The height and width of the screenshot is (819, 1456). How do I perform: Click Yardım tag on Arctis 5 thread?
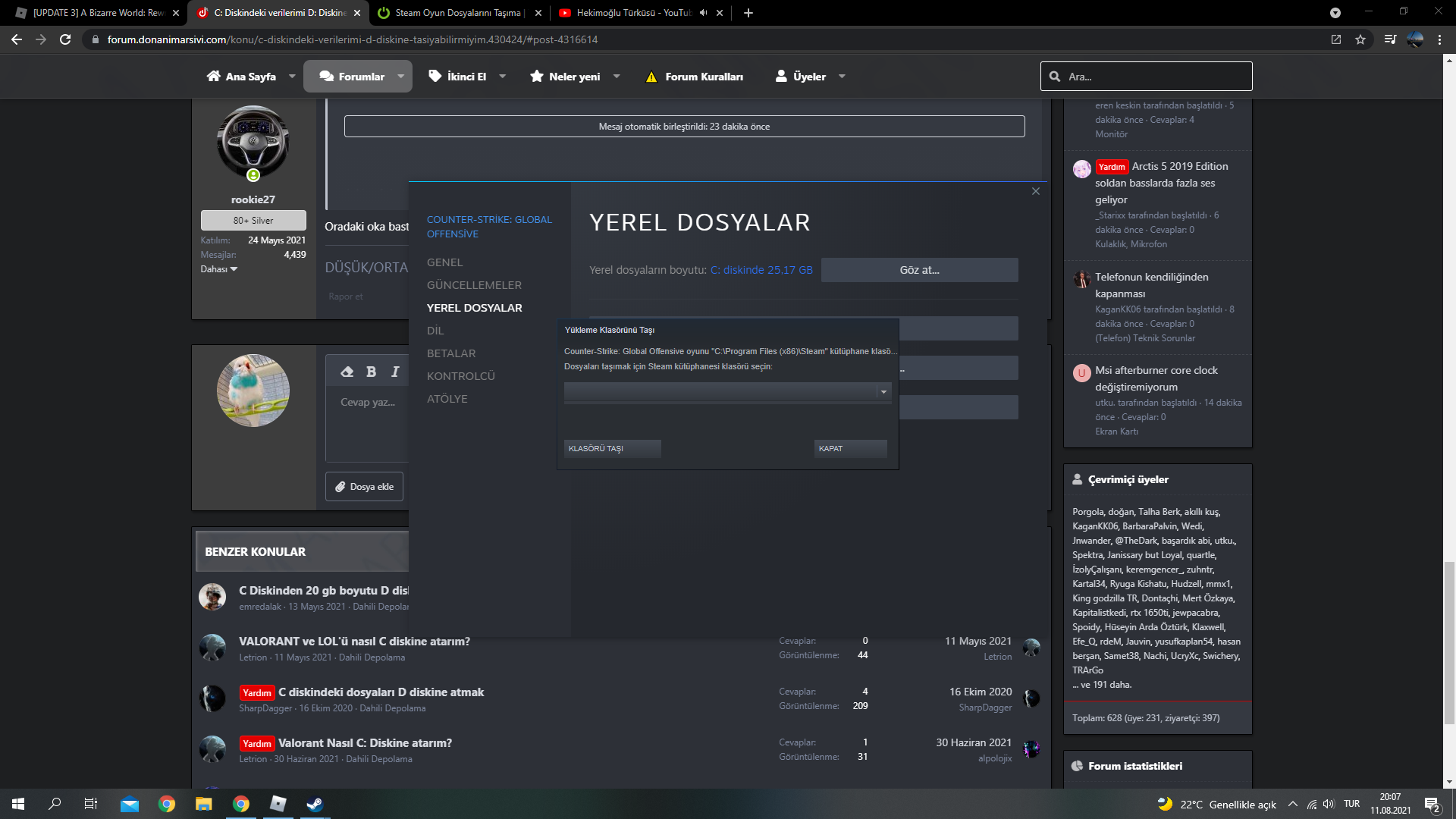pos(1112,167)
